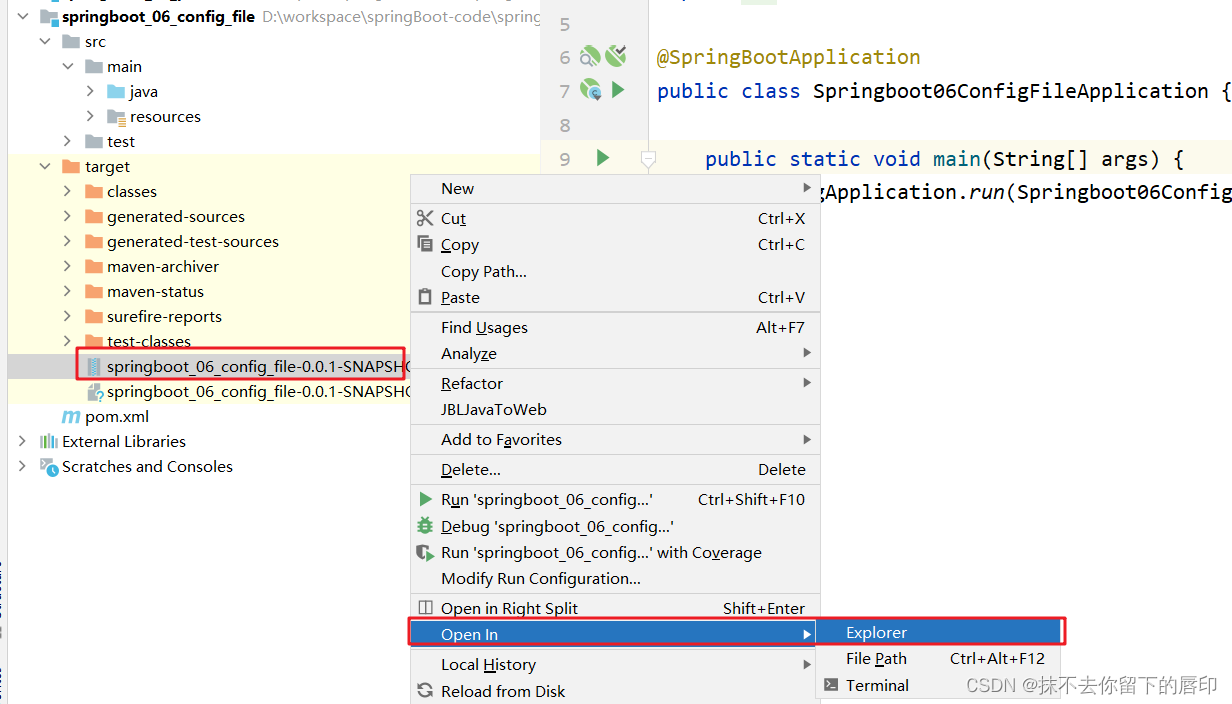Image resolution: width=1232 pixels, height=704 pixels.
Task: Click the jar.original unknown file icon
Action: click(x=95, y=392)
